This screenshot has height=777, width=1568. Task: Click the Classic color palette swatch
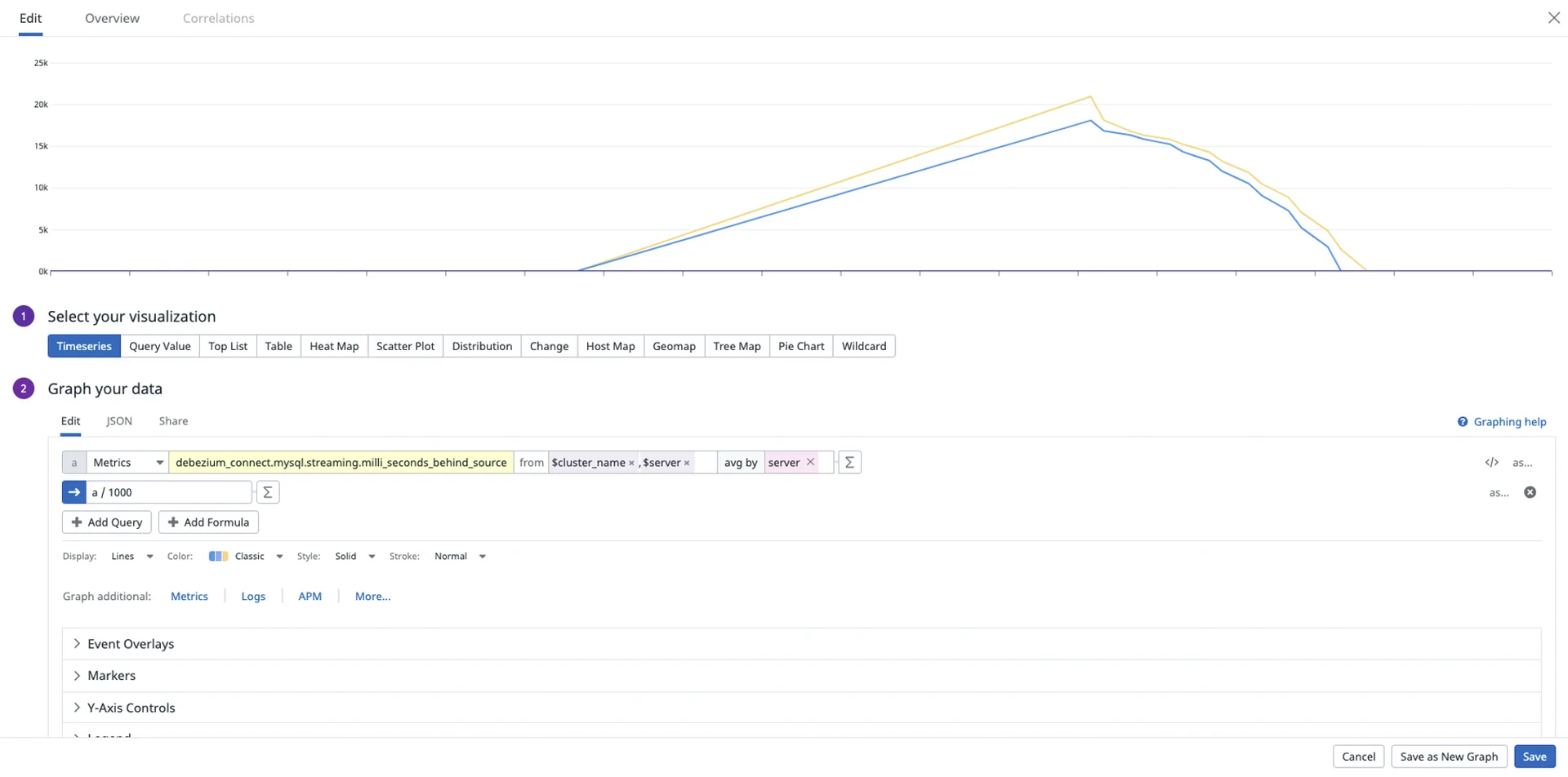click(218, 557)
